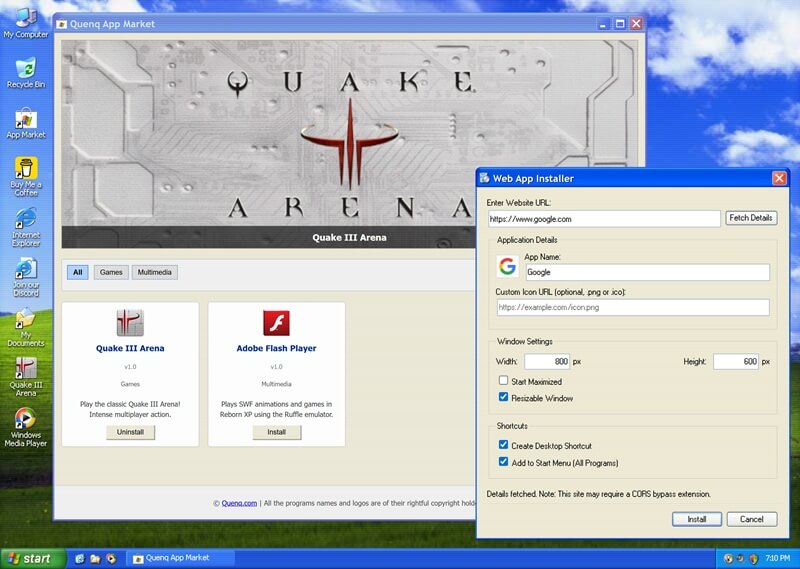Click the Width input field
Screen dimensions: 800x569
547,361
